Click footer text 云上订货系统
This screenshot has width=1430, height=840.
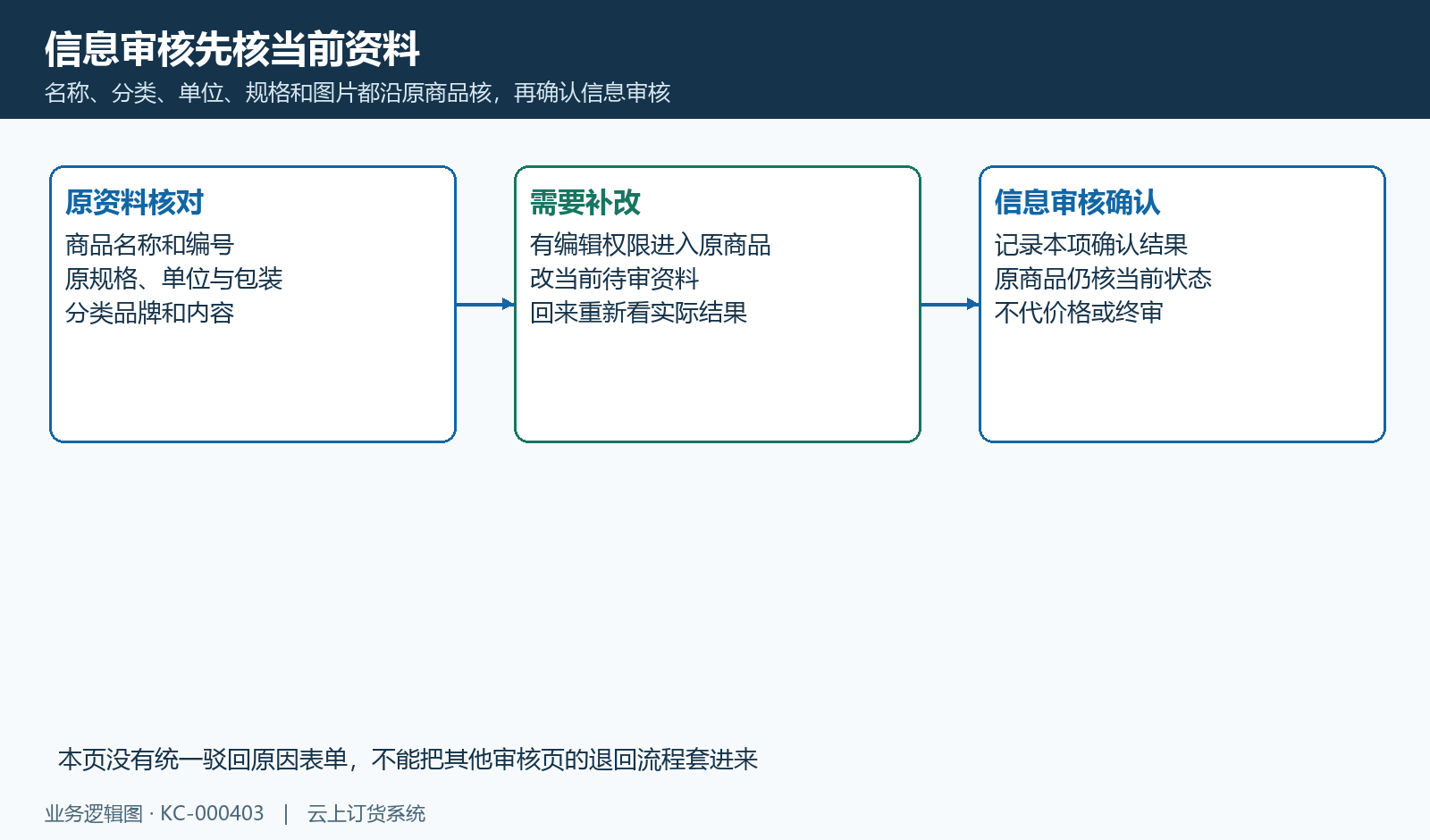(366, 814)
